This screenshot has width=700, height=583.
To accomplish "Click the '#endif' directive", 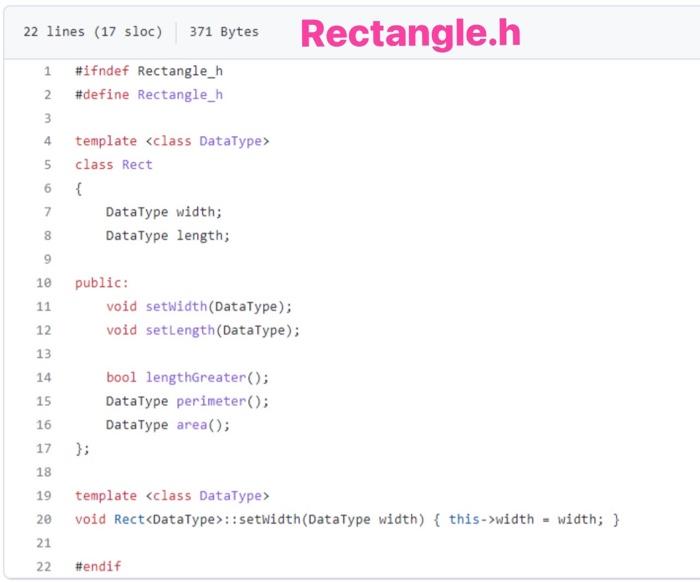I will point(98,566).
